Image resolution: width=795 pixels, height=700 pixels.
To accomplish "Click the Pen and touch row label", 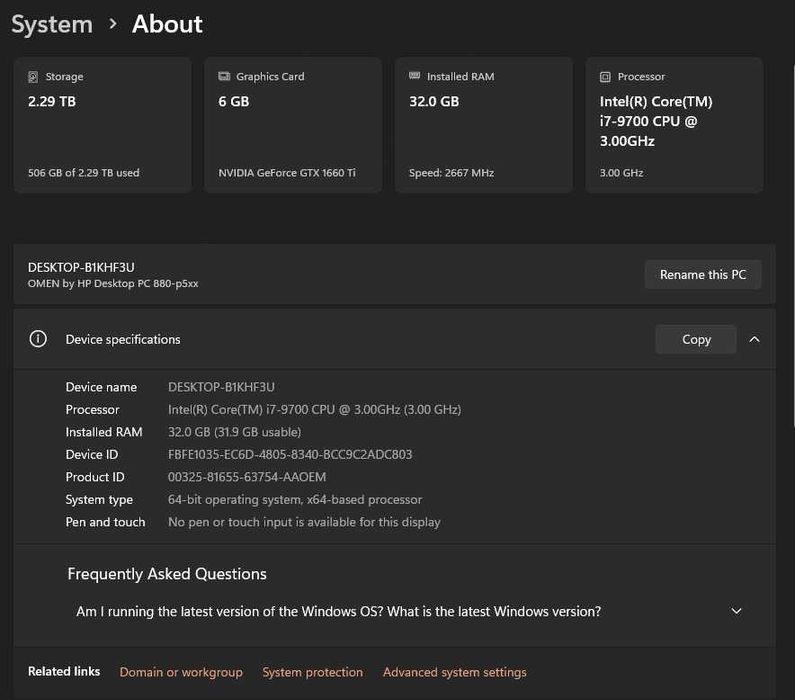I will (x=105, y=522).
